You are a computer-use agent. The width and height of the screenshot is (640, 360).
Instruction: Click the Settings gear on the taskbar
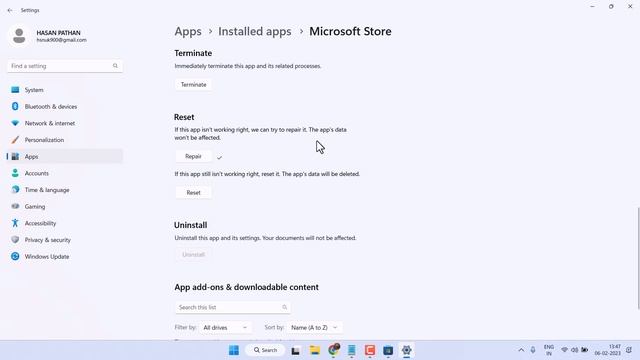coord(407,350)
